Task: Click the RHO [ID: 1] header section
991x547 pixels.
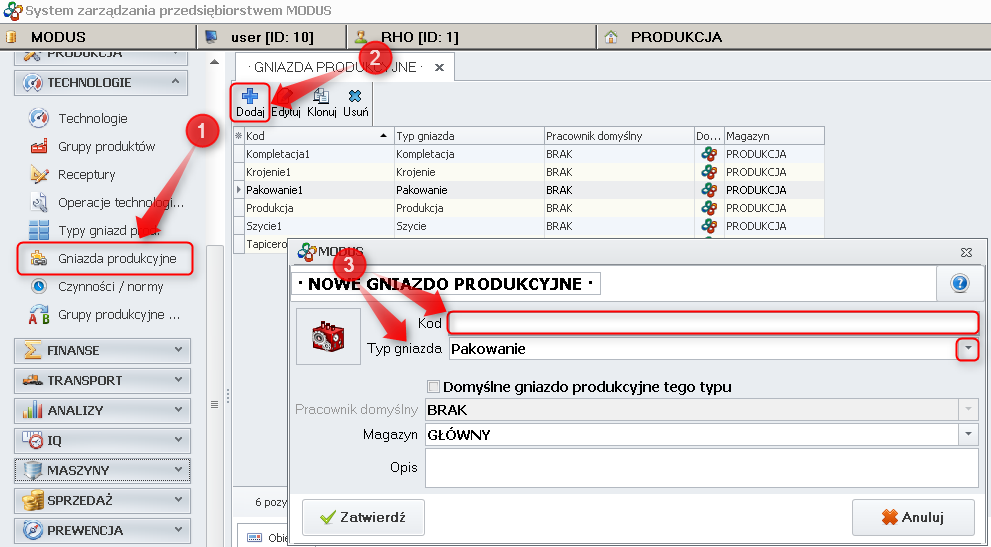Action: point(471,37)
